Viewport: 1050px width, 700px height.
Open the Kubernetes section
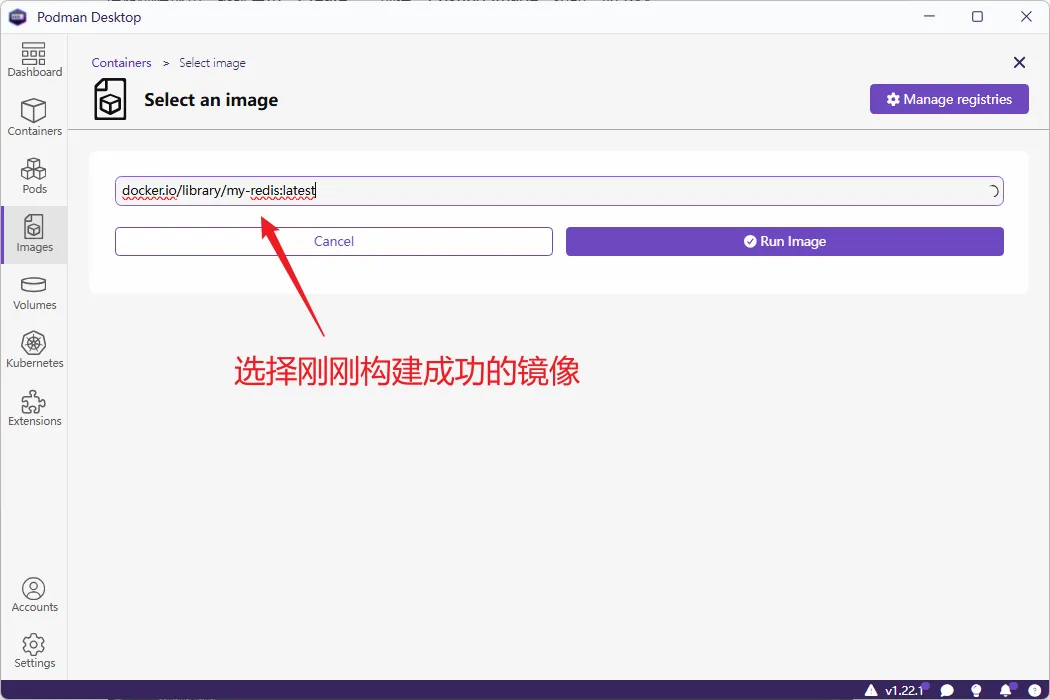coord(34,350)
